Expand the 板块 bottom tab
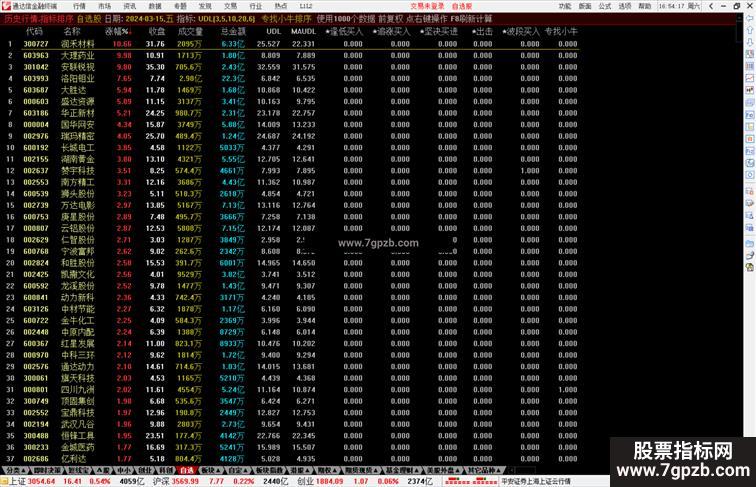756x487 pixels. 210,470
